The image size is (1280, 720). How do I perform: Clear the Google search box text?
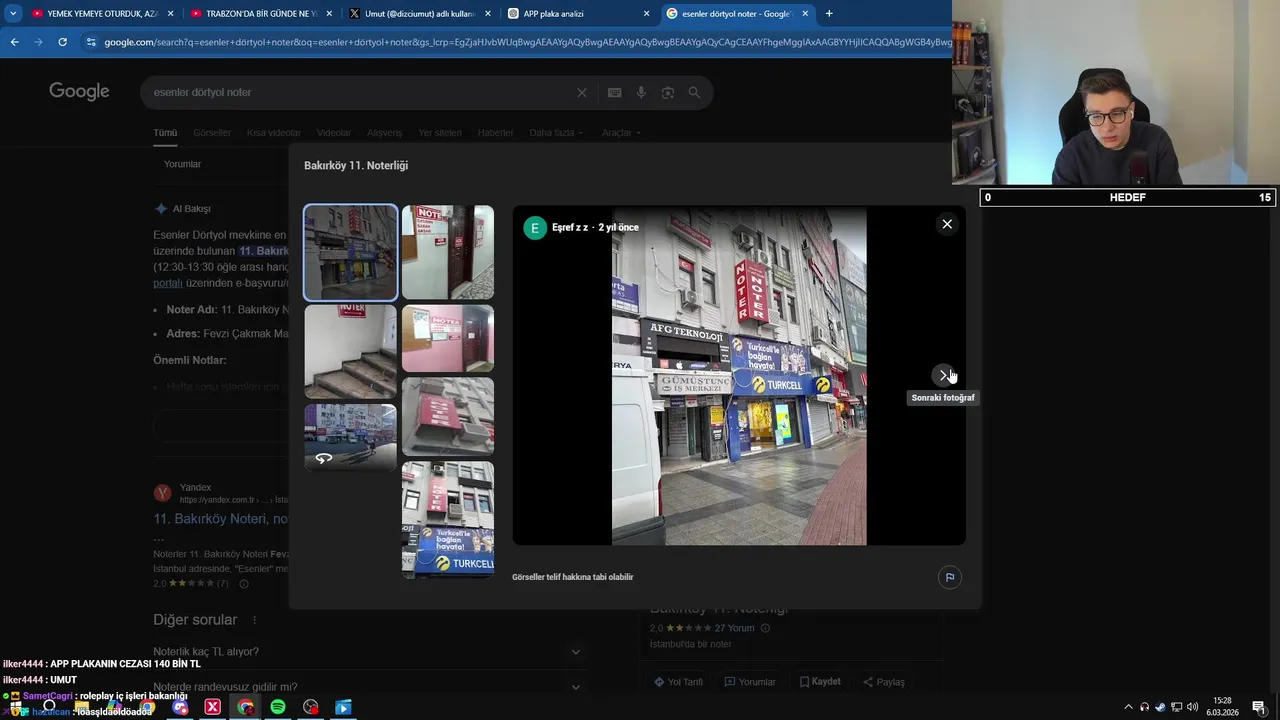(x=582, y=92)
